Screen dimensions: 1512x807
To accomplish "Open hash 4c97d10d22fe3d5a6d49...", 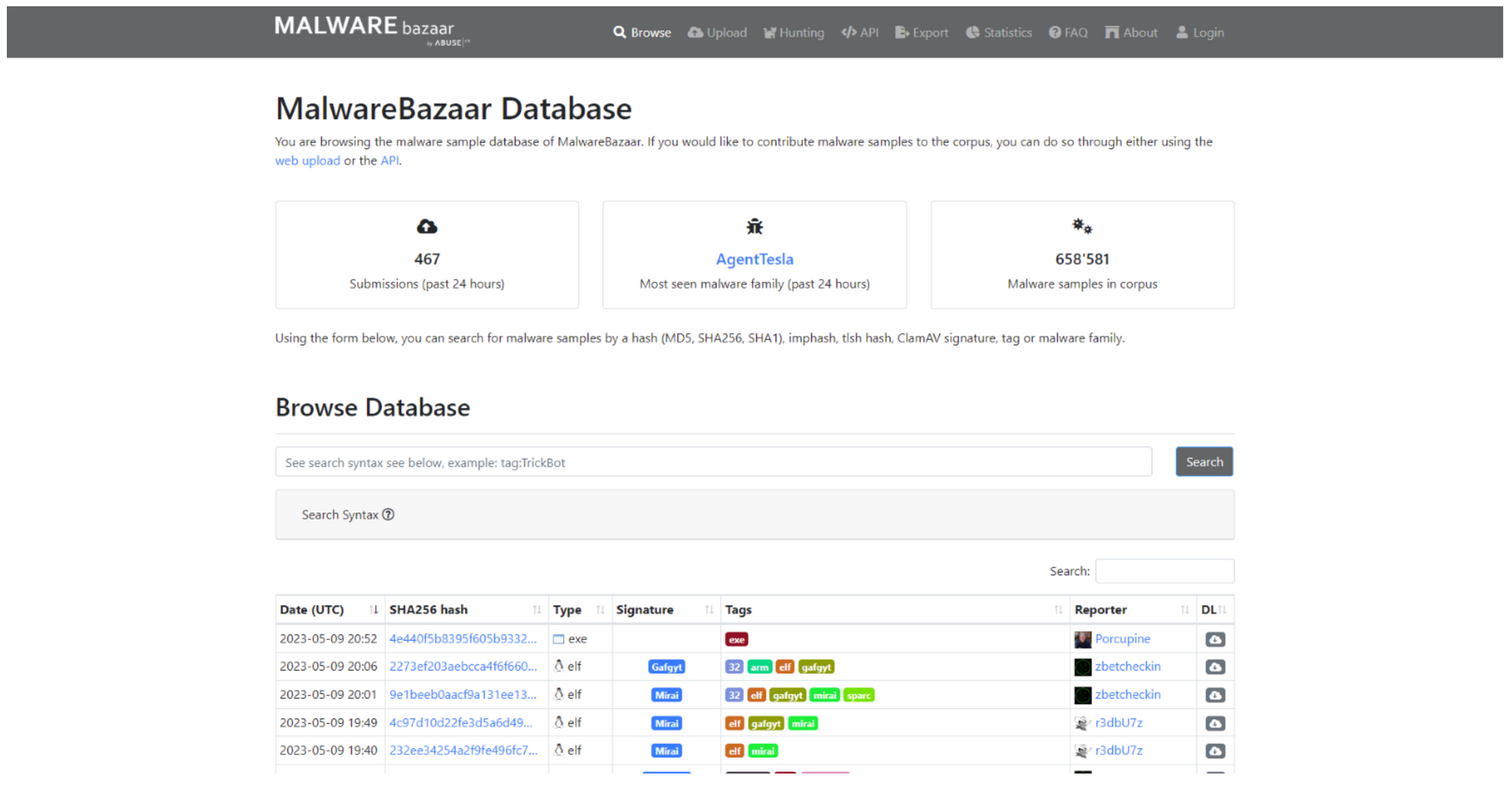I will point(460,722).
